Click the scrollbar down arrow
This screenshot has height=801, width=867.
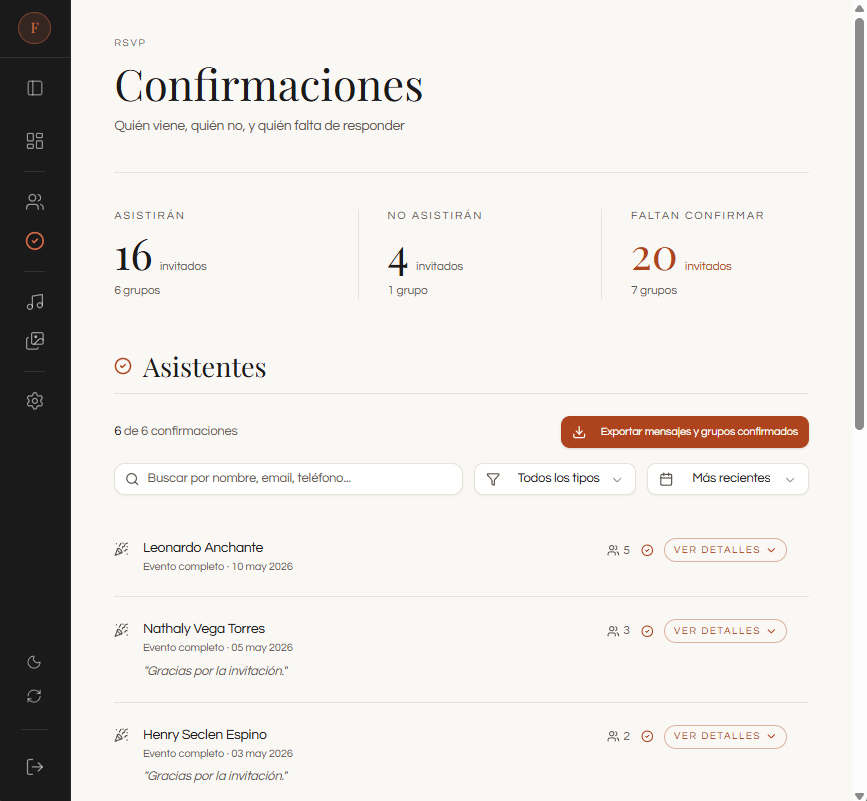(x=859, y=796)
